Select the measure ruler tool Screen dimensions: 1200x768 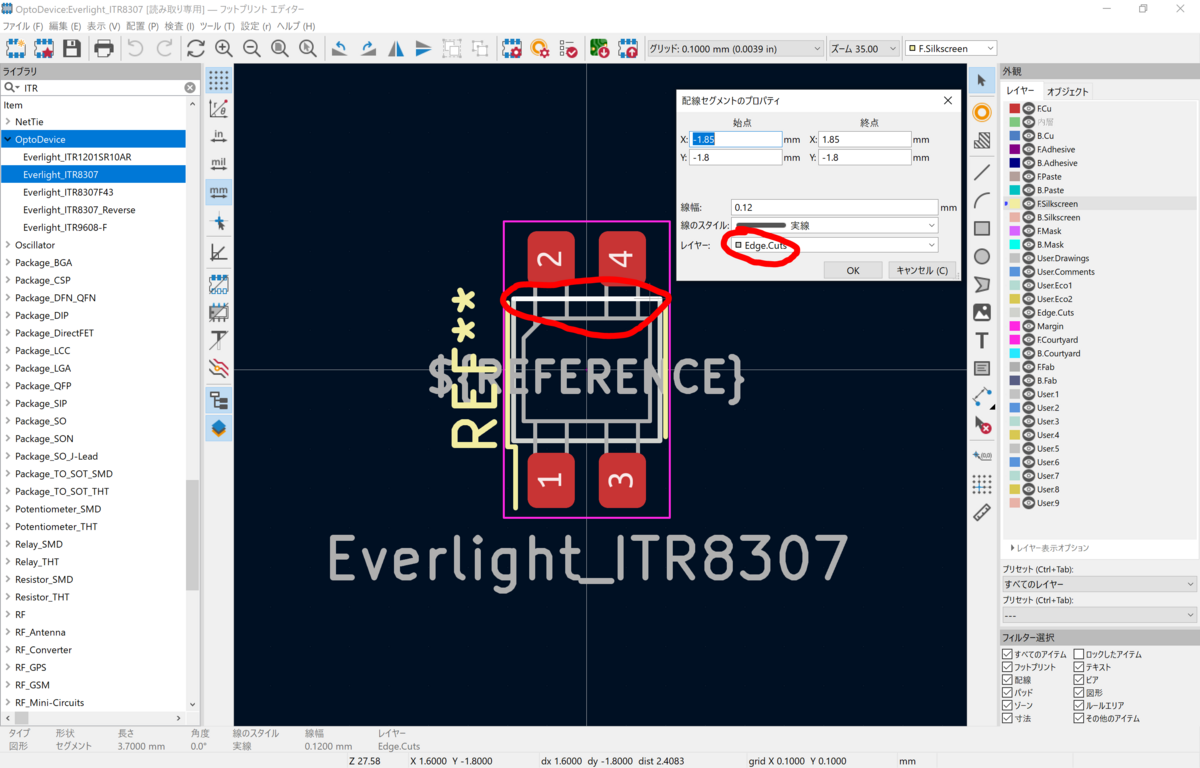tap(982, 513)
